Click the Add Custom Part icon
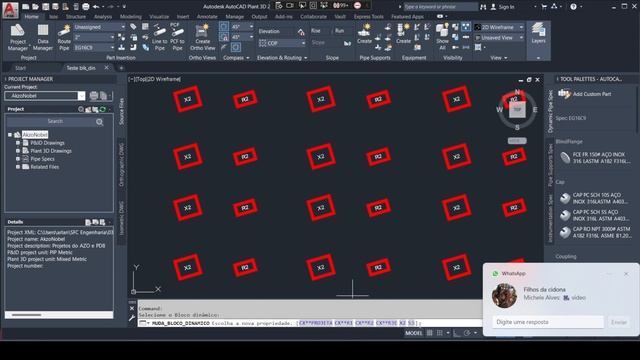The width and height of the screenshot is (640, 360). 564,94
